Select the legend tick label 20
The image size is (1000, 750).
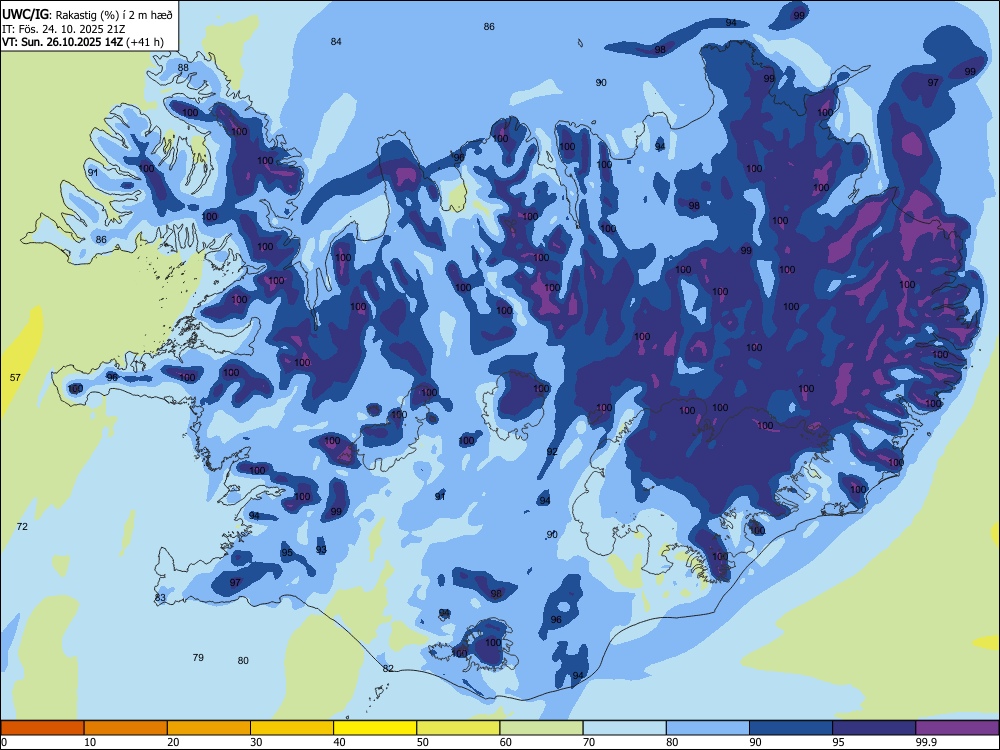tap(173, 742)
